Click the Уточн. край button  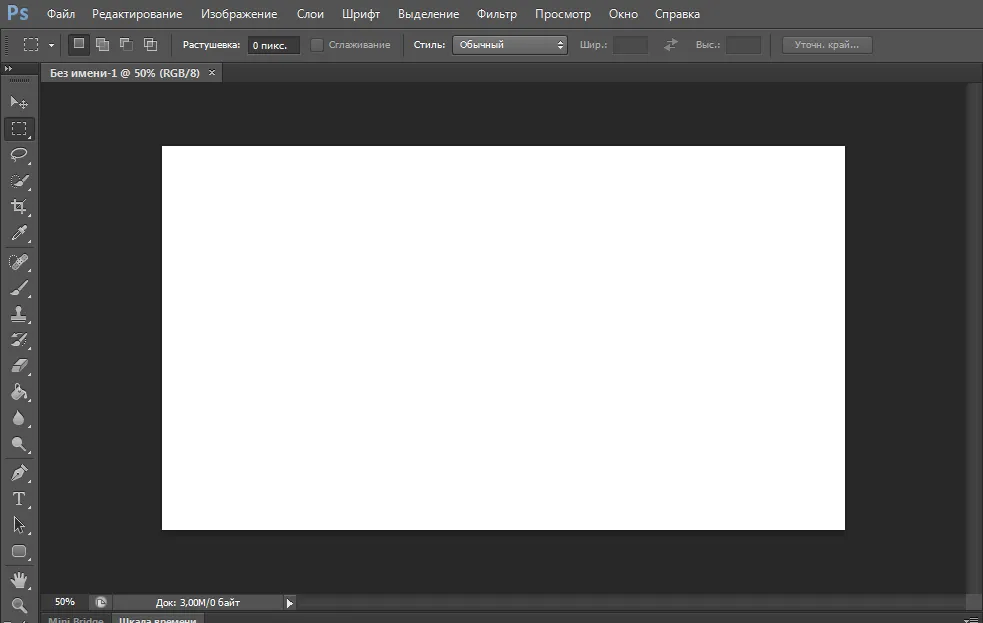[827, 45]
